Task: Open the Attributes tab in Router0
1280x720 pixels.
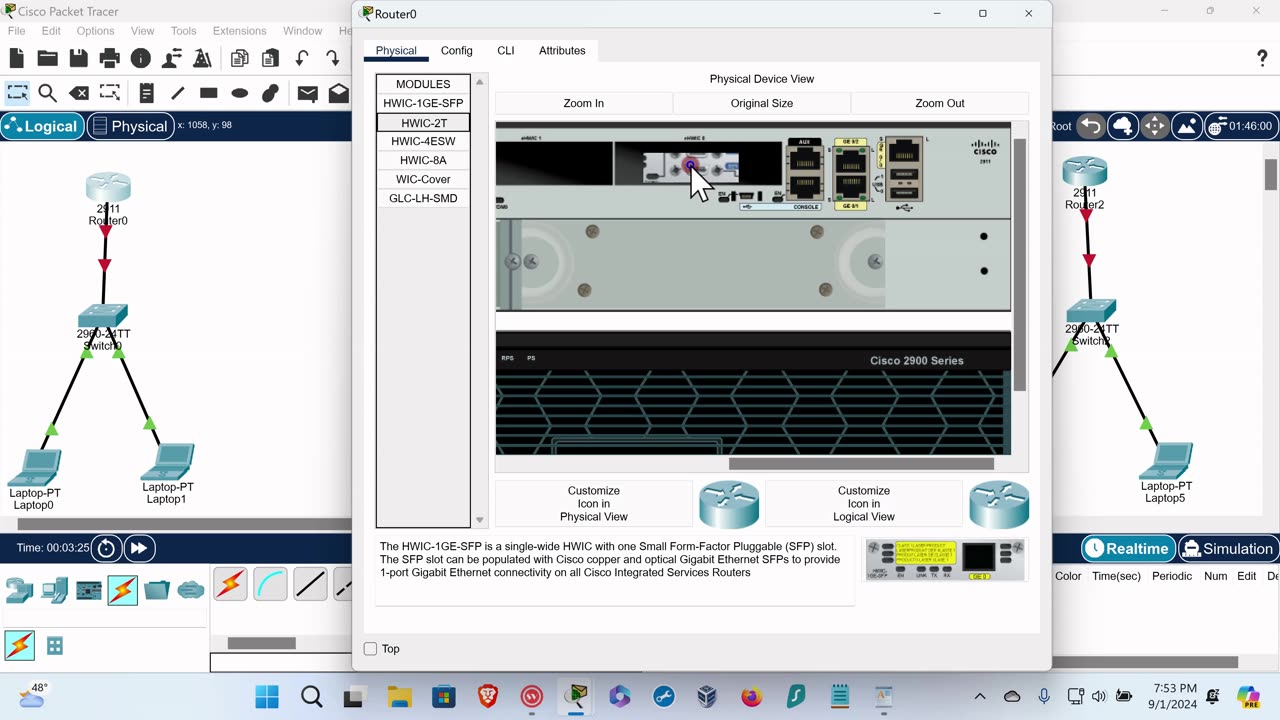Action: coord(562,50)
